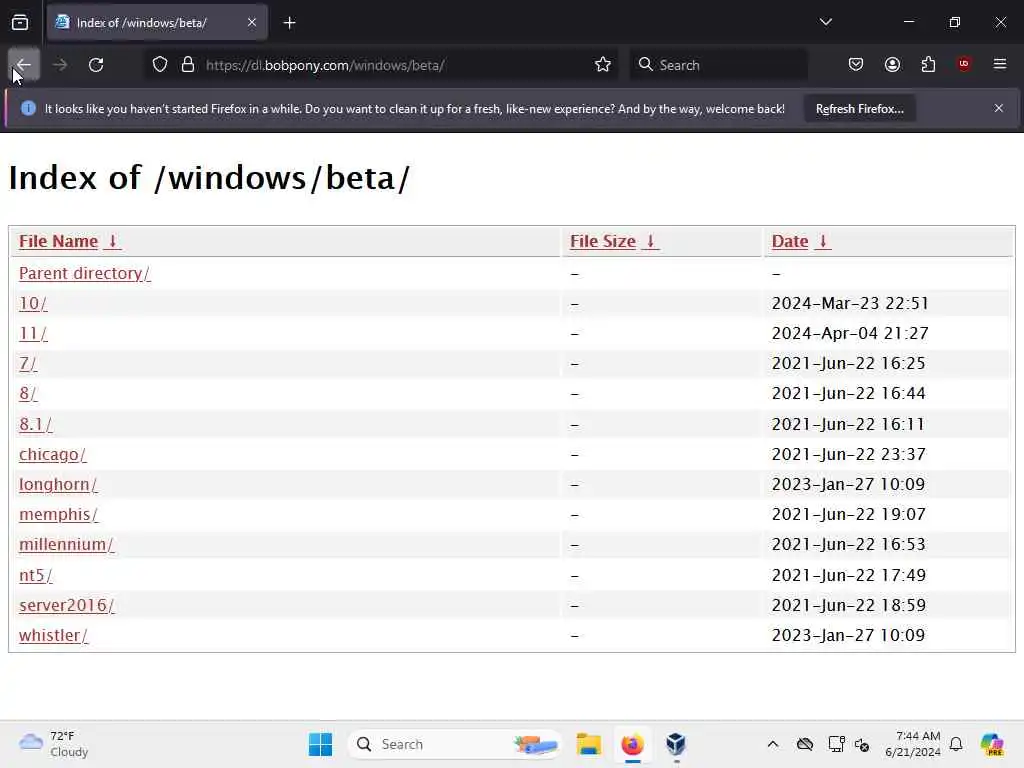Dismiss the Firefox refresh notification bar

pos(999,108)
